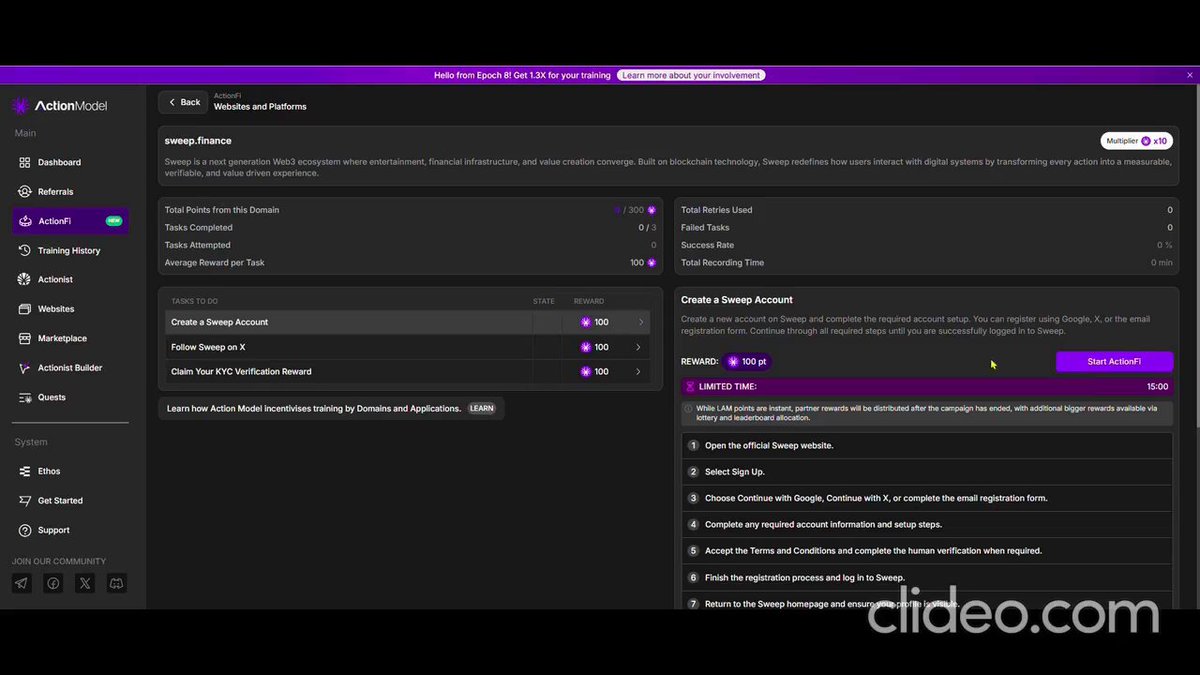Click the Actionist Builder icon

pos(25,368)
